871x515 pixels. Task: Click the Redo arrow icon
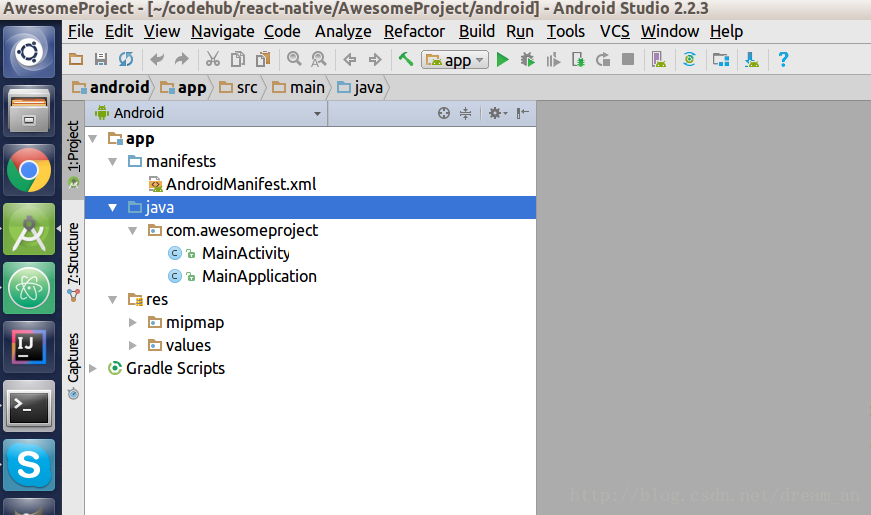point(182,59)
